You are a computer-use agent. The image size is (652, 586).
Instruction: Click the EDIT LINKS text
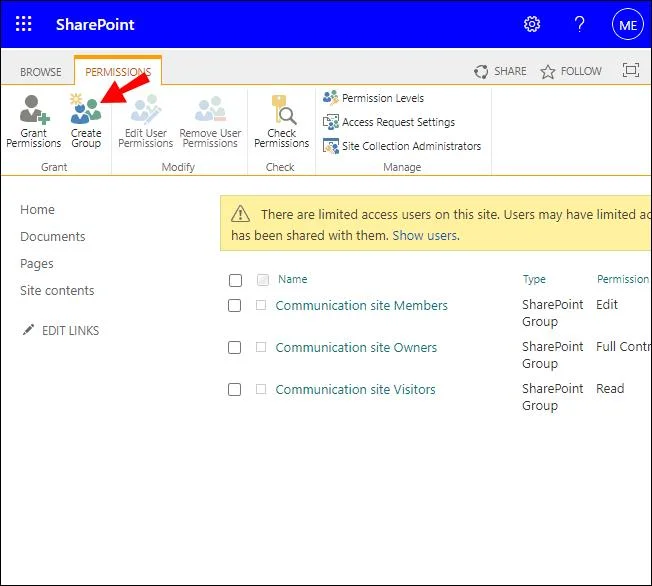[x=71, y=331]
